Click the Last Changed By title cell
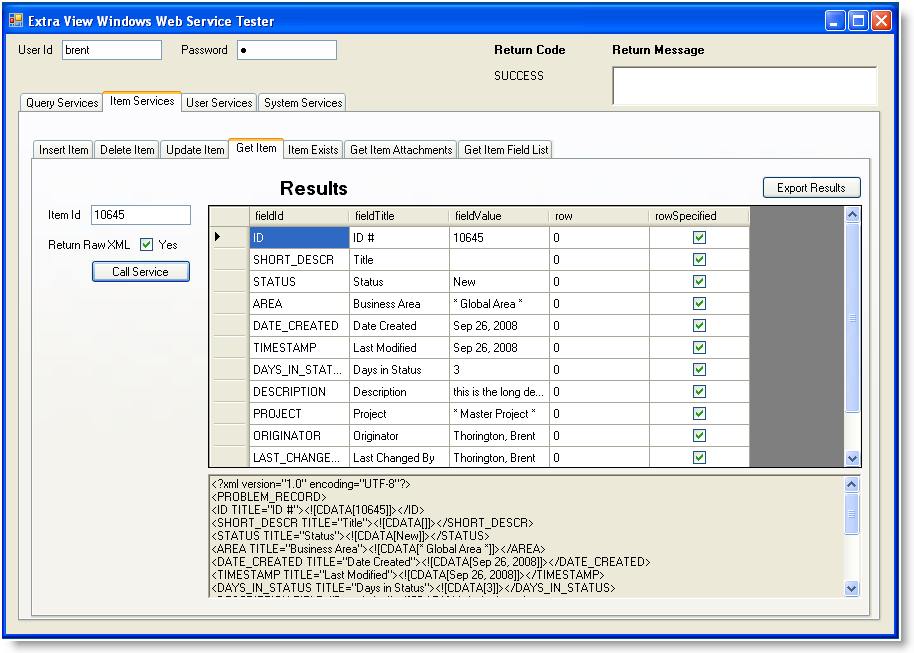The width and height of the screenshot is (914, 653). click(399, 458)
